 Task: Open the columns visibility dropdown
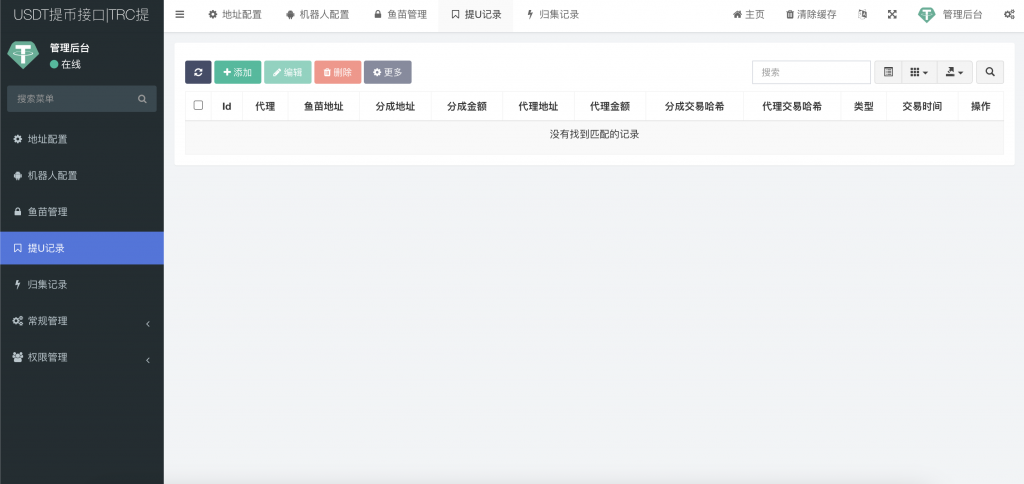click(x=918, y=72)
